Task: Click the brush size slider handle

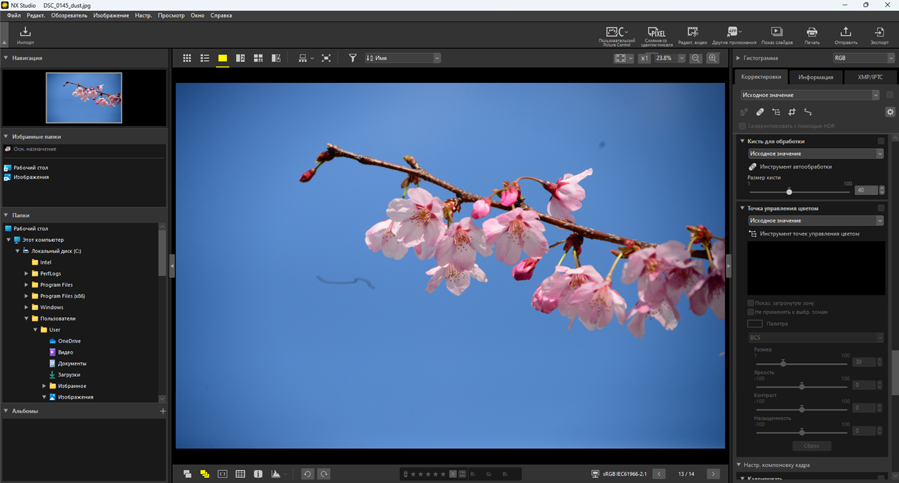Action: (x=789, y=191)
